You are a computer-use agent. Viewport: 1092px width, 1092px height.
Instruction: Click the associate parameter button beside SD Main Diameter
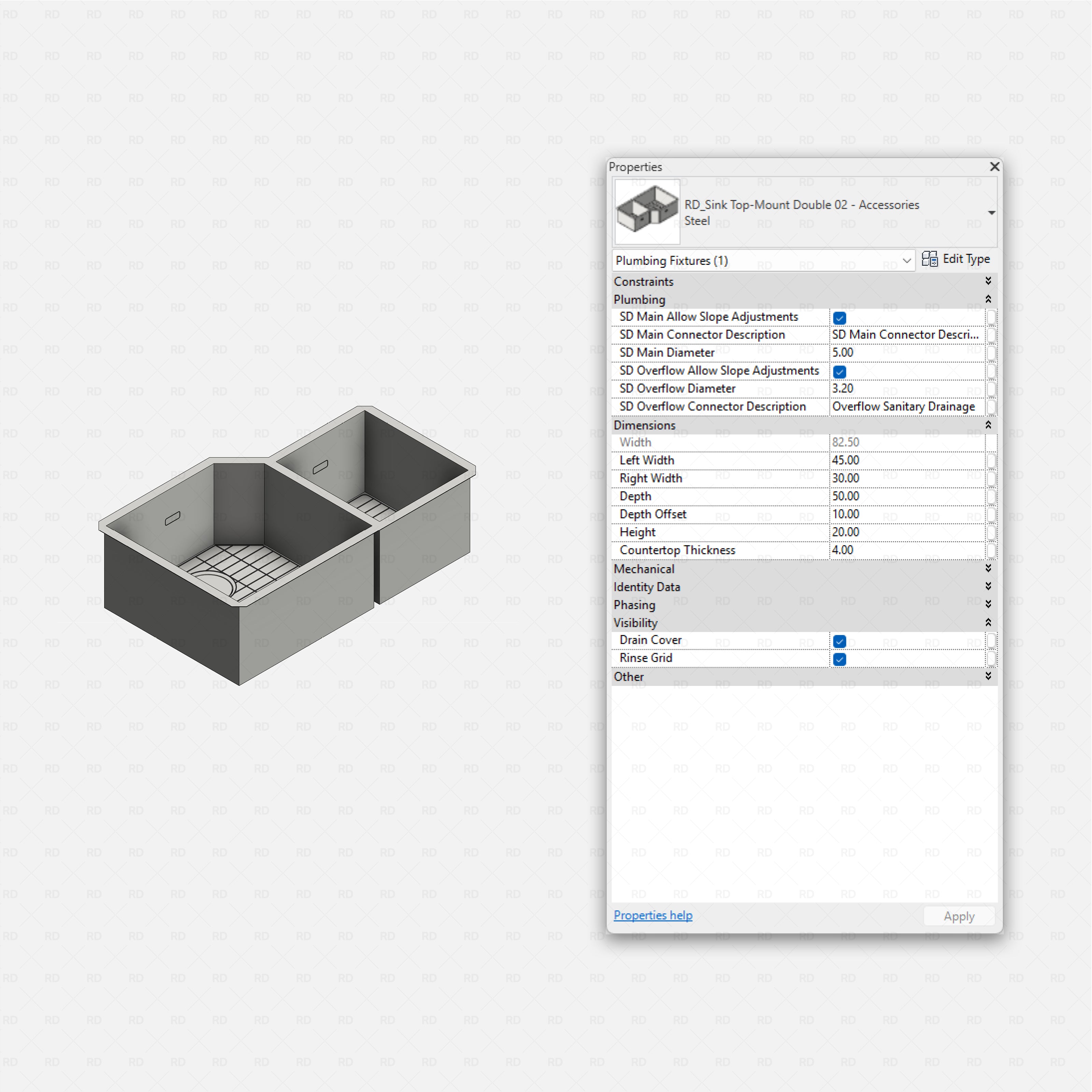[992, 353]
